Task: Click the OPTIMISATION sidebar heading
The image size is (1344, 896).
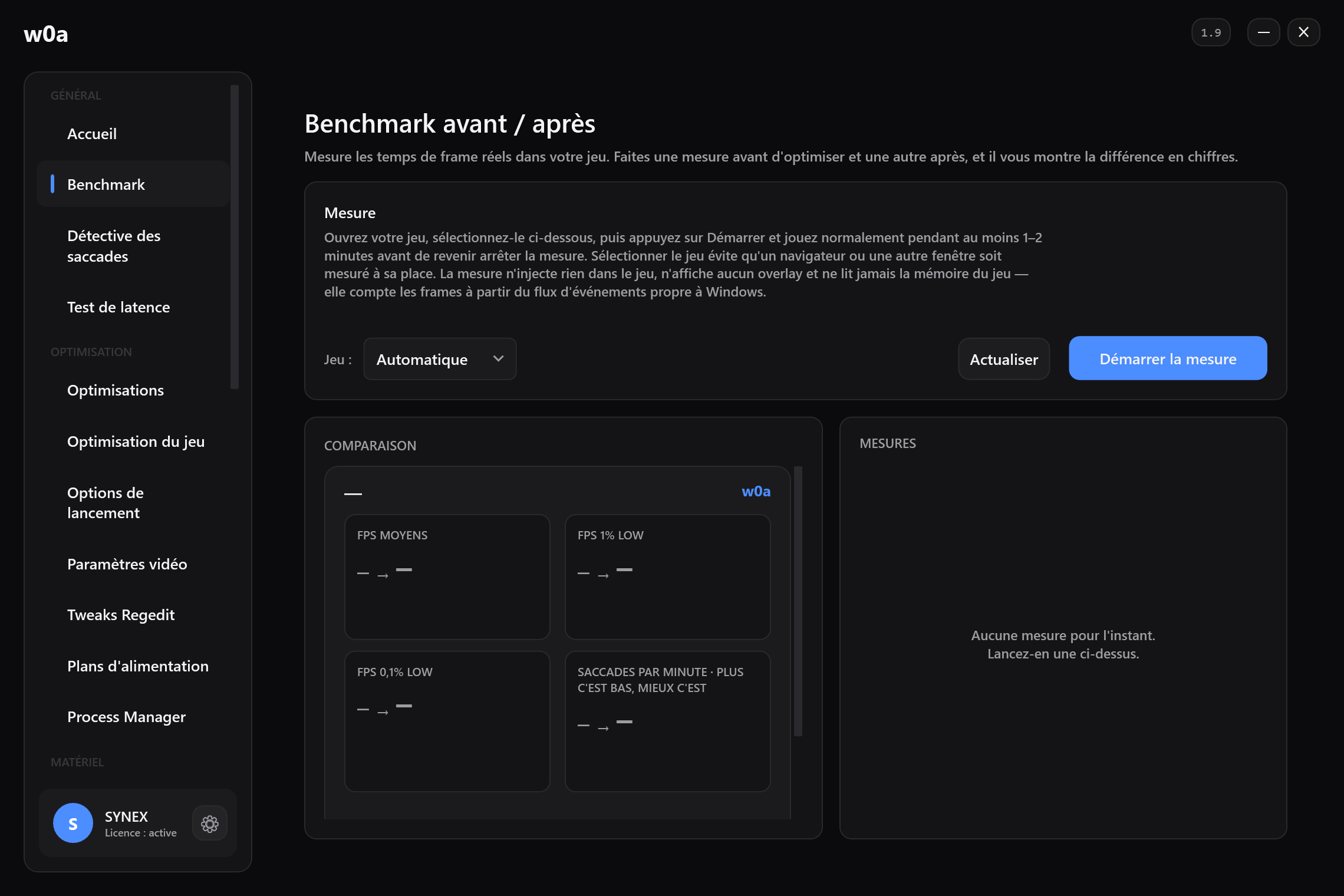Action: (x=91, y=352)
